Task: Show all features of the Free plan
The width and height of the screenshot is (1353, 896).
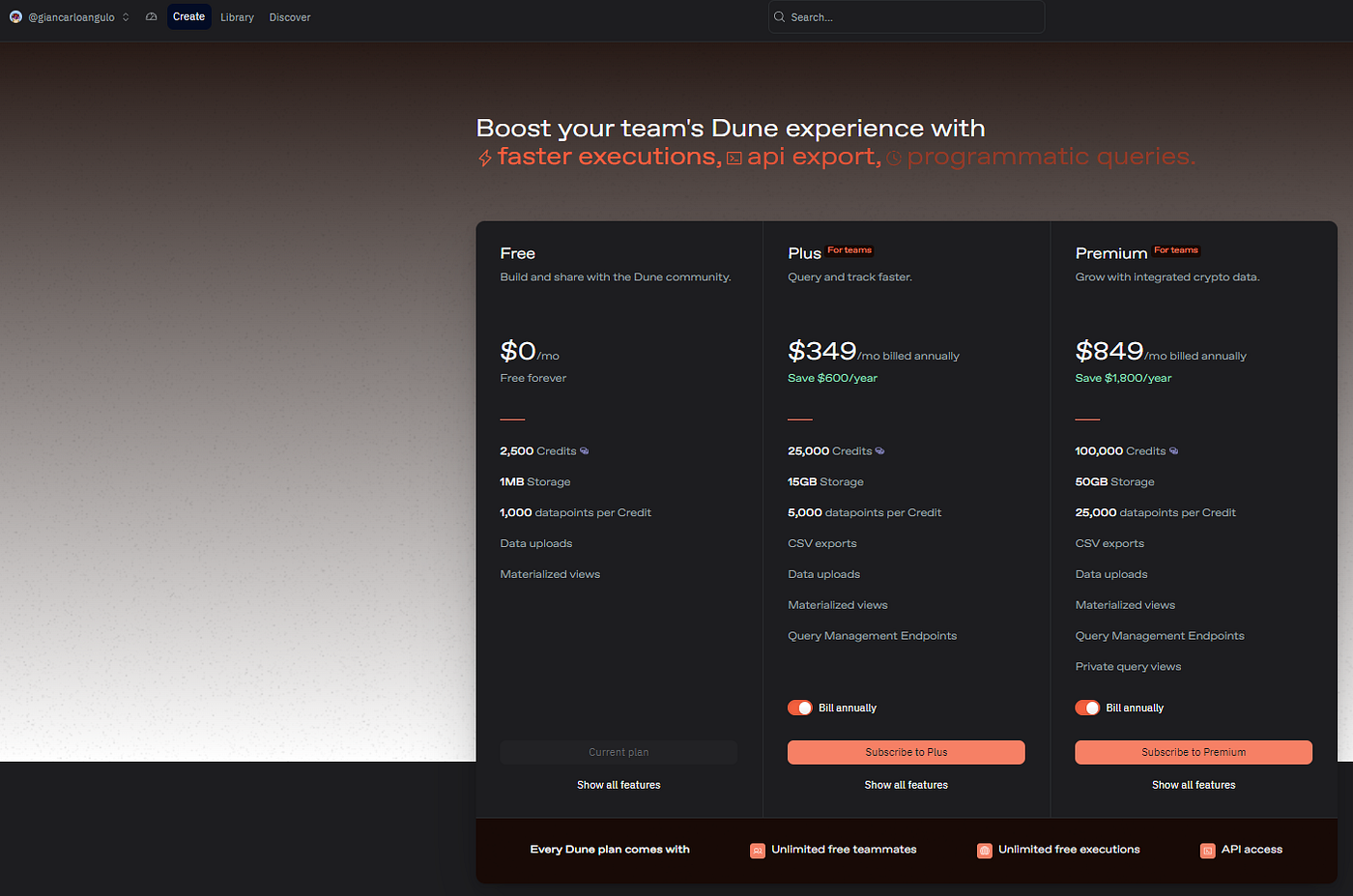Action: [x=619, y=785]
